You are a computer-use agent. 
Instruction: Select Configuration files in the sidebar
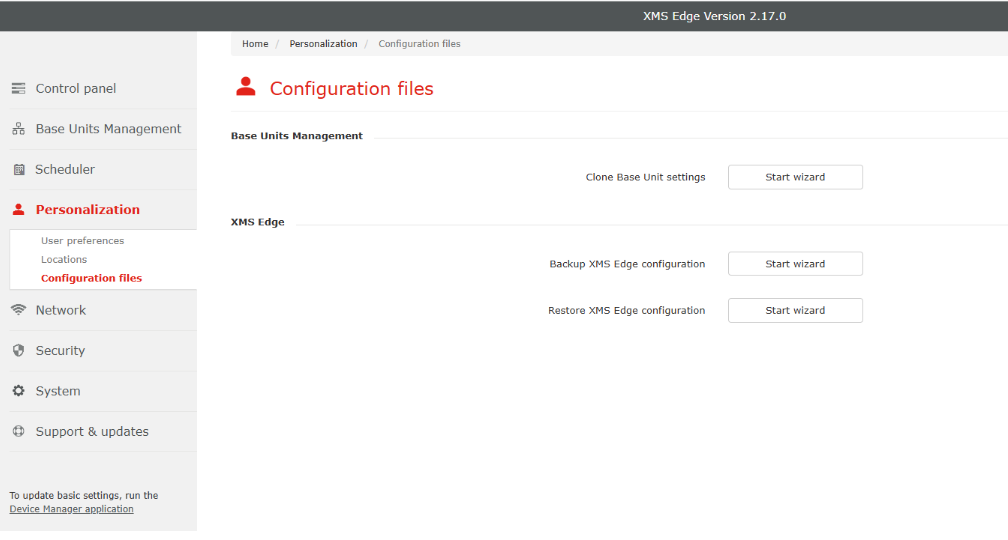pos(91,278)
